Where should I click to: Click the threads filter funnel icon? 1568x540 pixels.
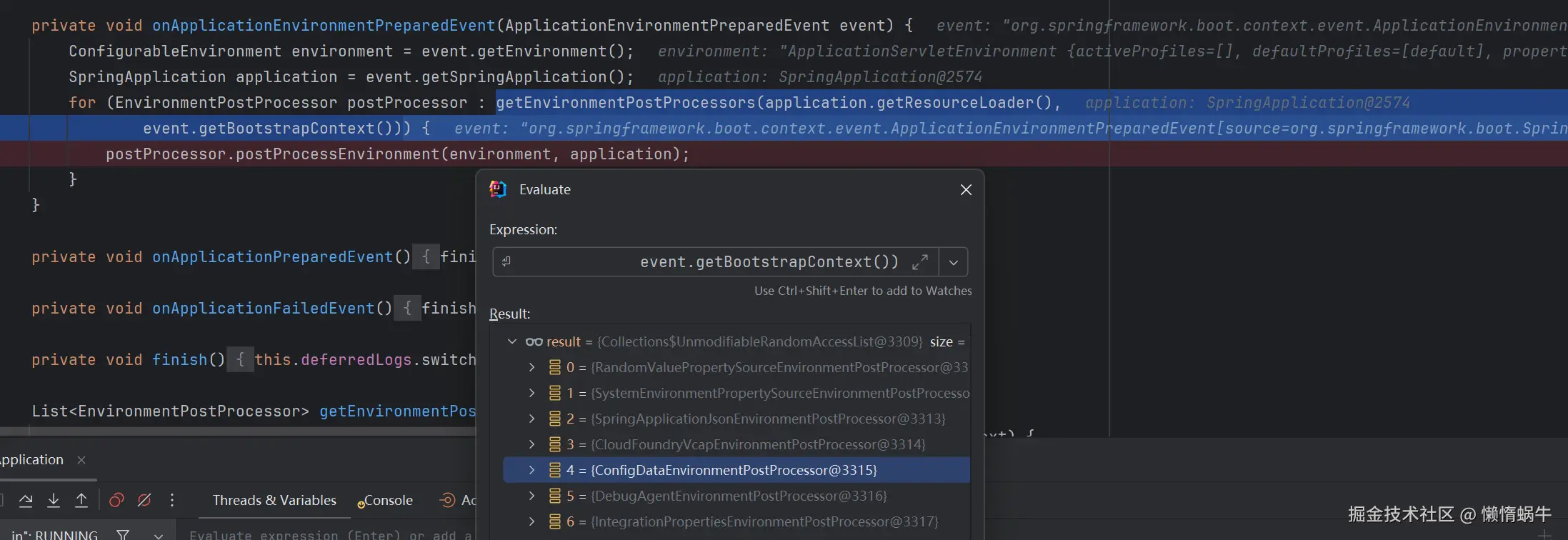pyautogui.click(x=123, y=534)
